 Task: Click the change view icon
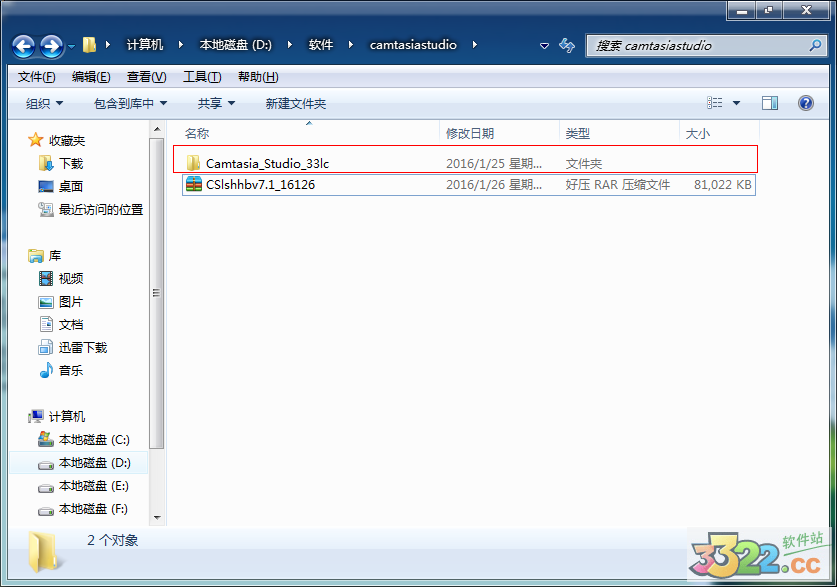pos(715,102)
